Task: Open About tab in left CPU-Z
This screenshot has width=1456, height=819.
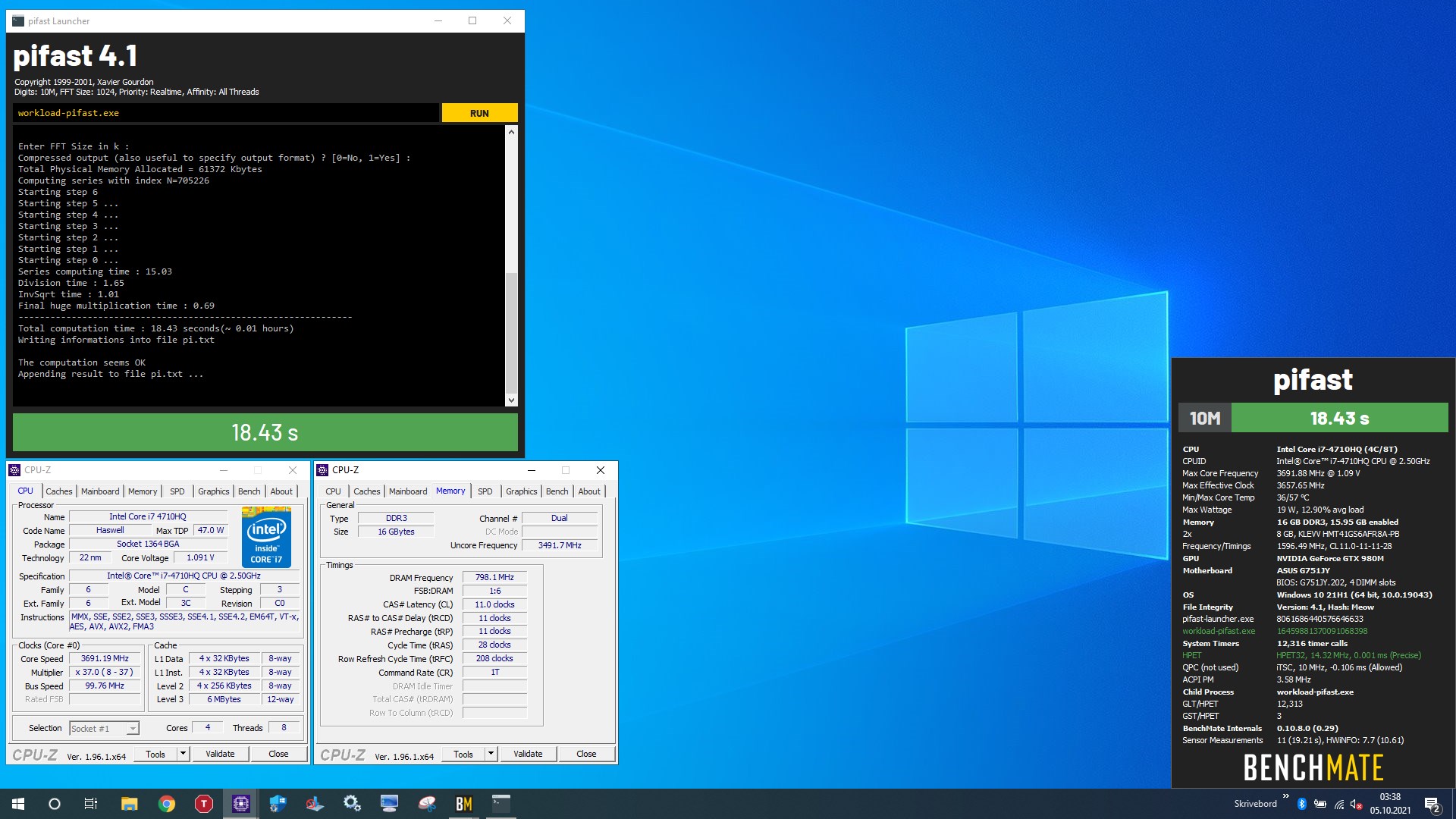Action: [281, 491]
